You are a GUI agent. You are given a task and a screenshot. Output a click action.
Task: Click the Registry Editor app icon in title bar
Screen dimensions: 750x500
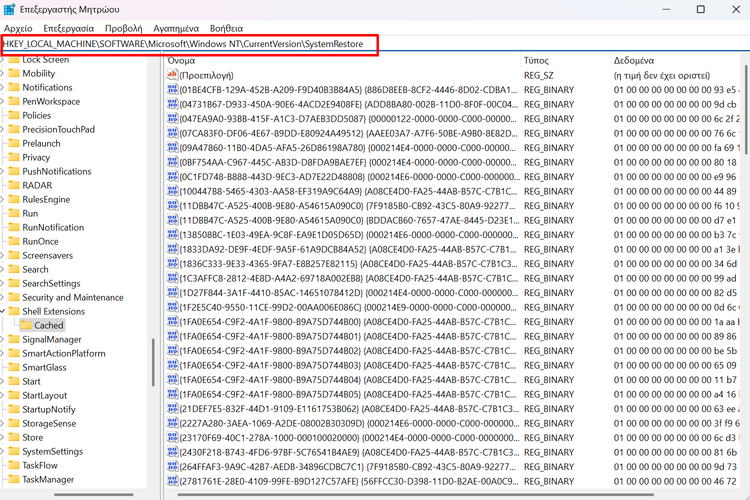(x=10, y=9)
